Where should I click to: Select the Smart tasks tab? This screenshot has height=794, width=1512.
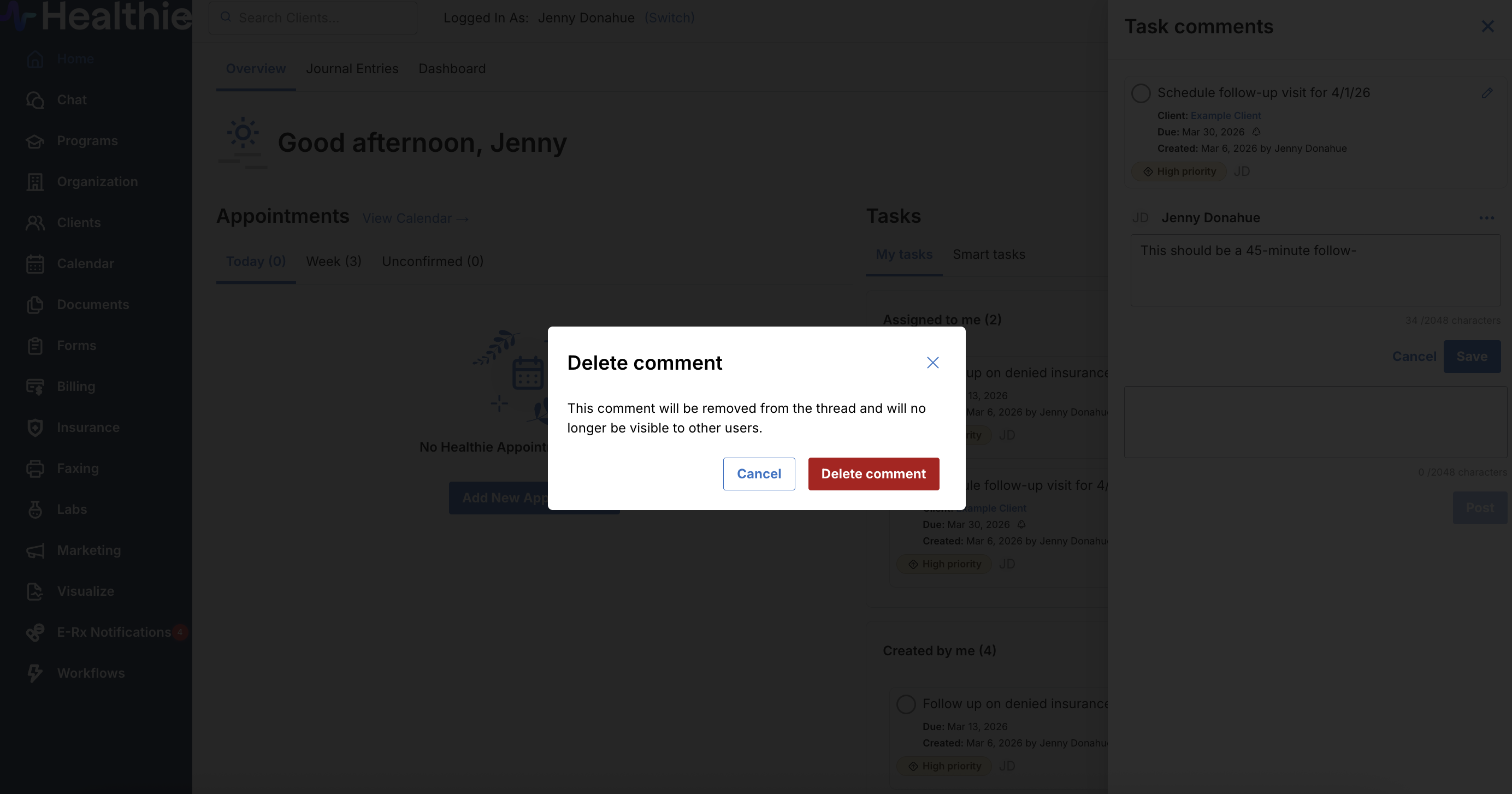pos(989,254)
